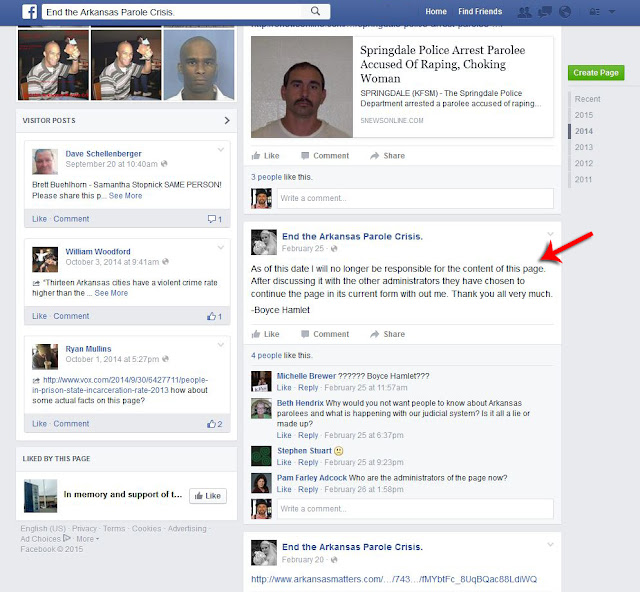The width and height of the screenshot is (640, 592).
Task: Click Comment link on Ryan Mullins post
Action: point(71,424)
